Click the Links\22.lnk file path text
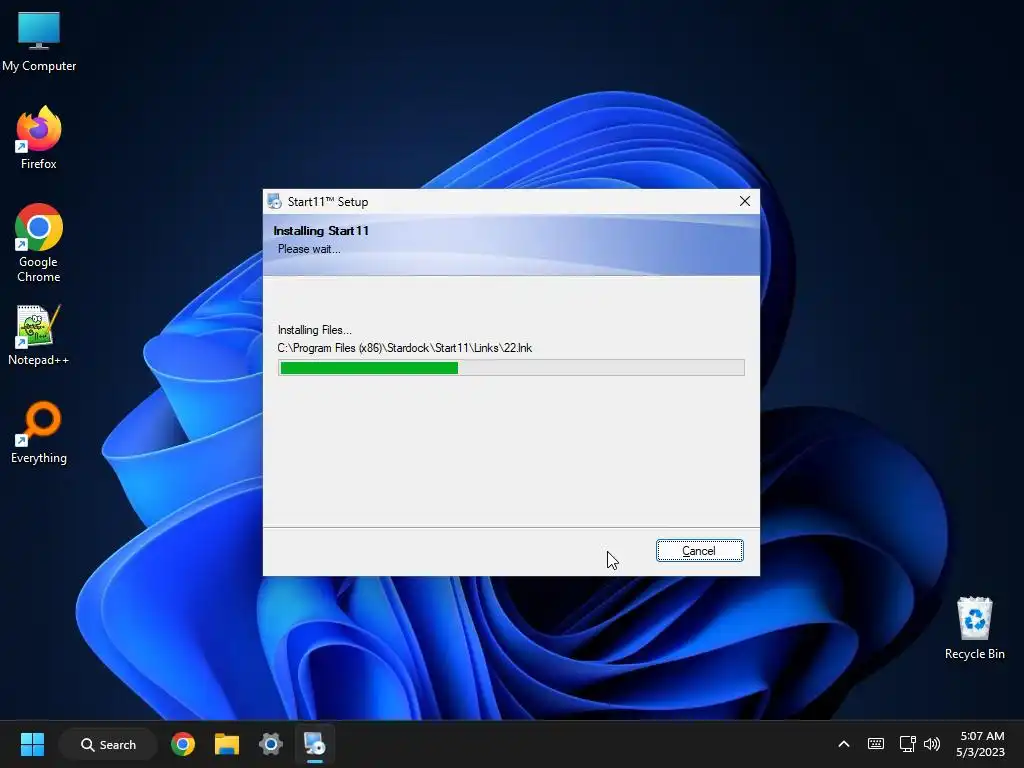The height and width of the screenshot is (768, 1024). coord(404,348)
